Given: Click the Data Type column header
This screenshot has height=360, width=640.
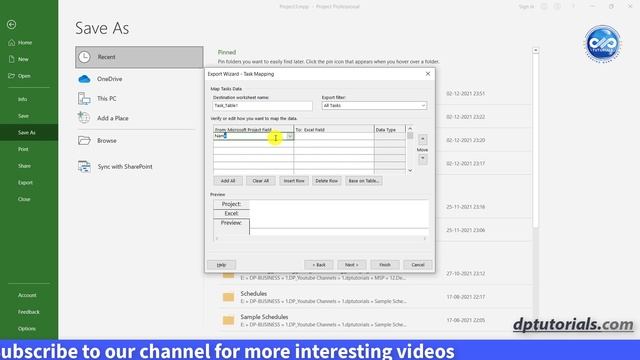Looking at the screenshot, I should [389, 129].
